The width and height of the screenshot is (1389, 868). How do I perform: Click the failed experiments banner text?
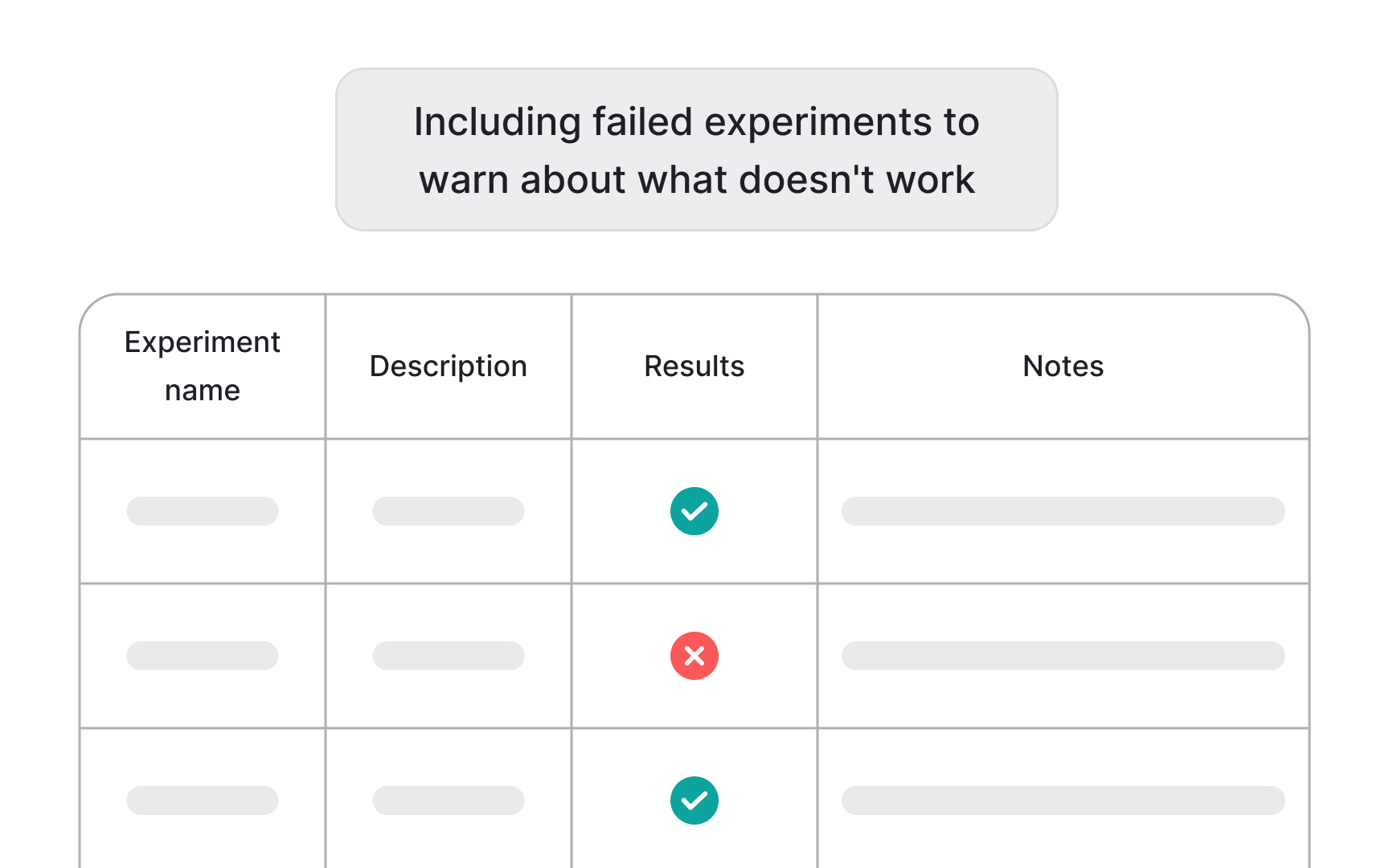pyautogui.click(x=697, y=150)
